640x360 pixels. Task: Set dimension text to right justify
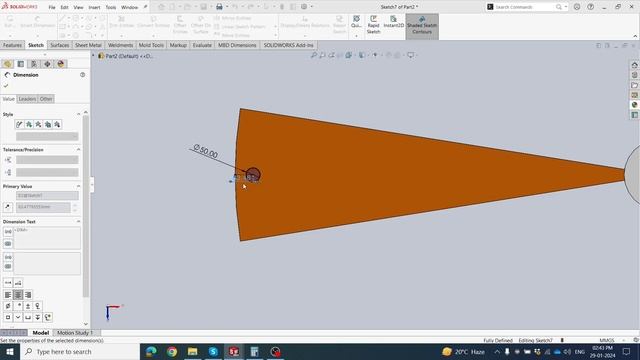click(x=28, y=295)
